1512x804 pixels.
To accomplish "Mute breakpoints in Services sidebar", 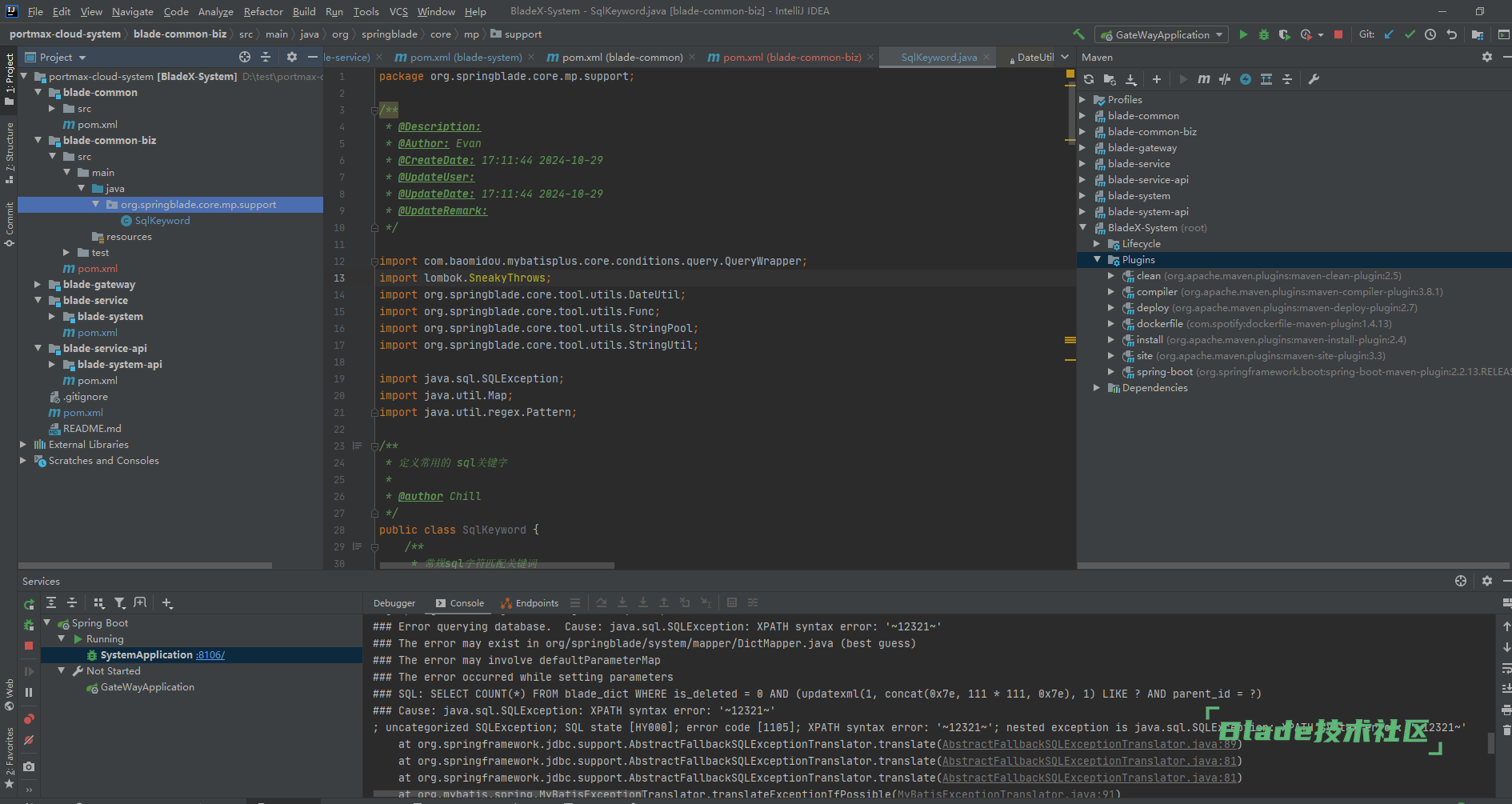I will [x=29, y=741].
